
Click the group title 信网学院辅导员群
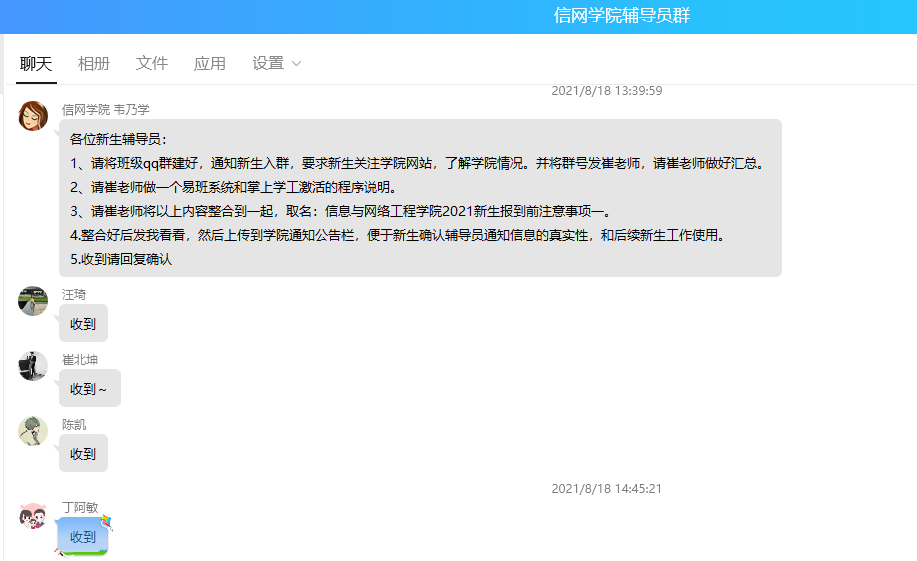[621, 16]
